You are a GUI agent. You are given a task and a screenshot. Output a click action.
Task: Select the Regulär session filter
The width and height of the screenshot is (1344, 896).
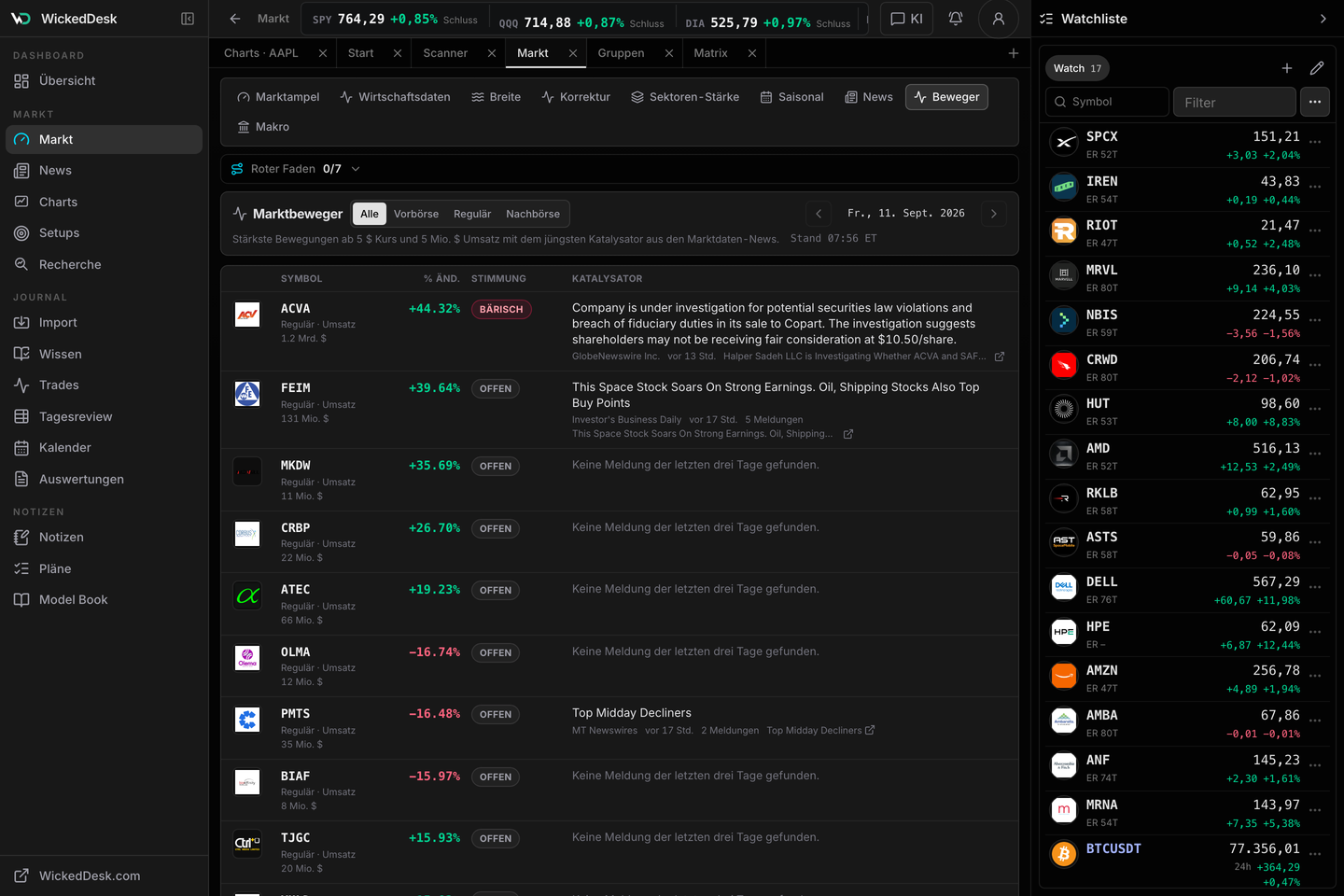[472, 214]
